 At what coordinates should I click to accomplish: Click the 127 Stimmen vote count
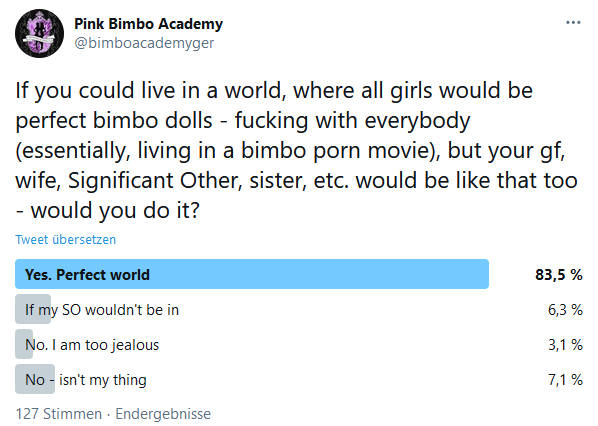click(x=59, y=414)
